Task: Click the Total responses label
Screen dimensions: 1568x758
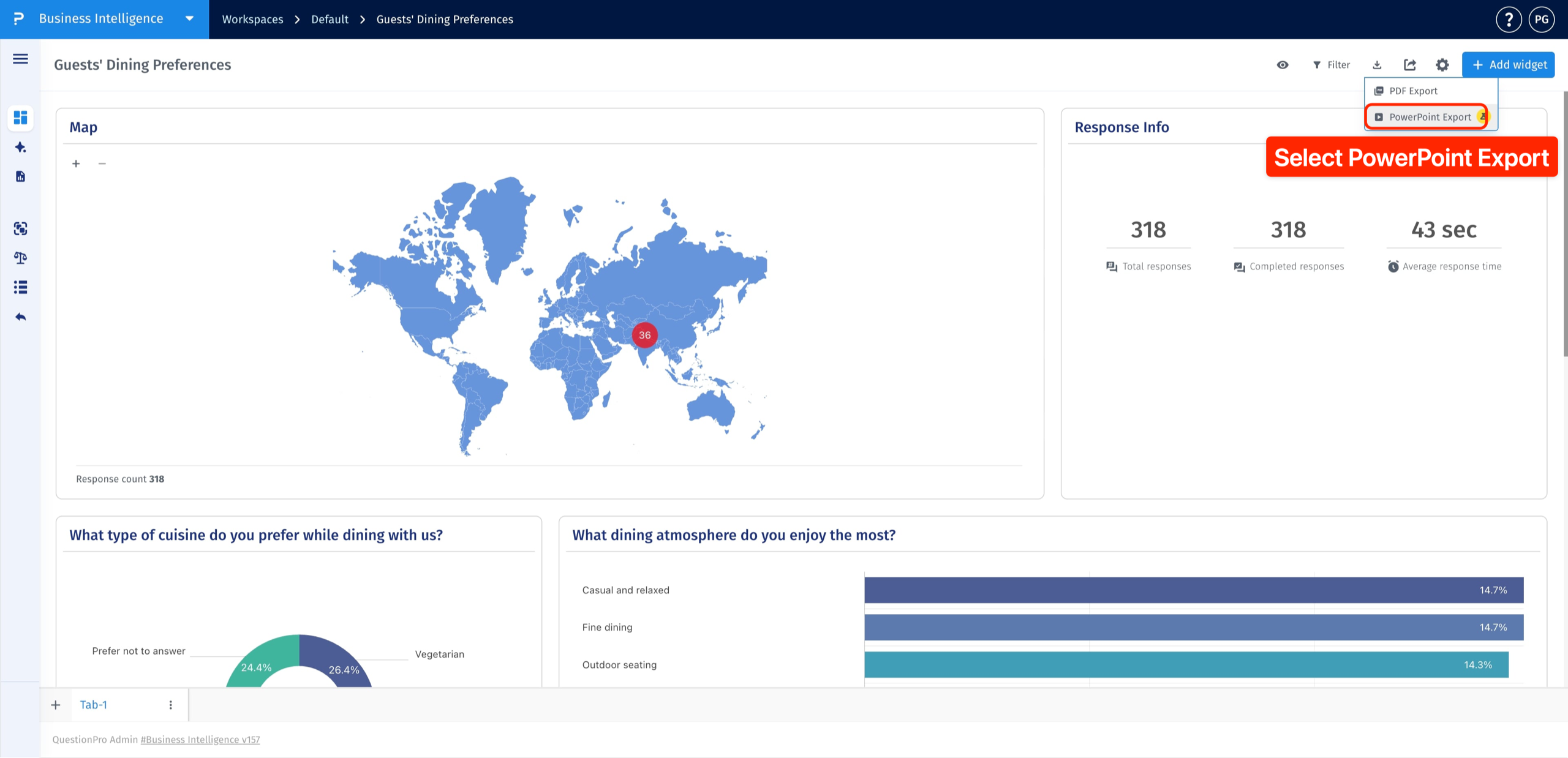Action: point(1156,266)
